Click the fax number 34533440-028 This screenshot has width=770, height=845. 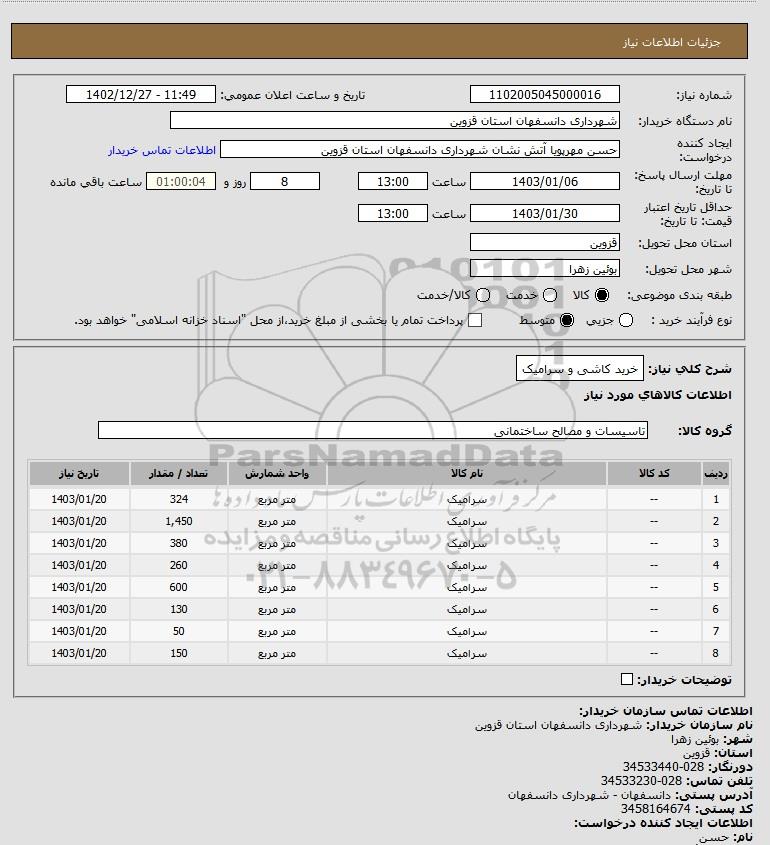(663, 766)
